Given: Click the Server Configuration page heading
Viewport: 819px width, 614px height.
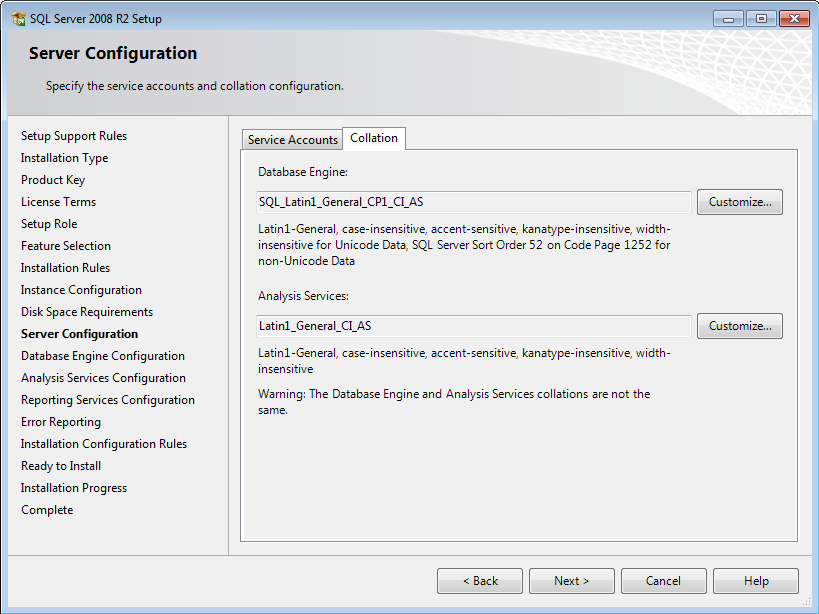Looking at the screenshot, I should coord(113,53).
